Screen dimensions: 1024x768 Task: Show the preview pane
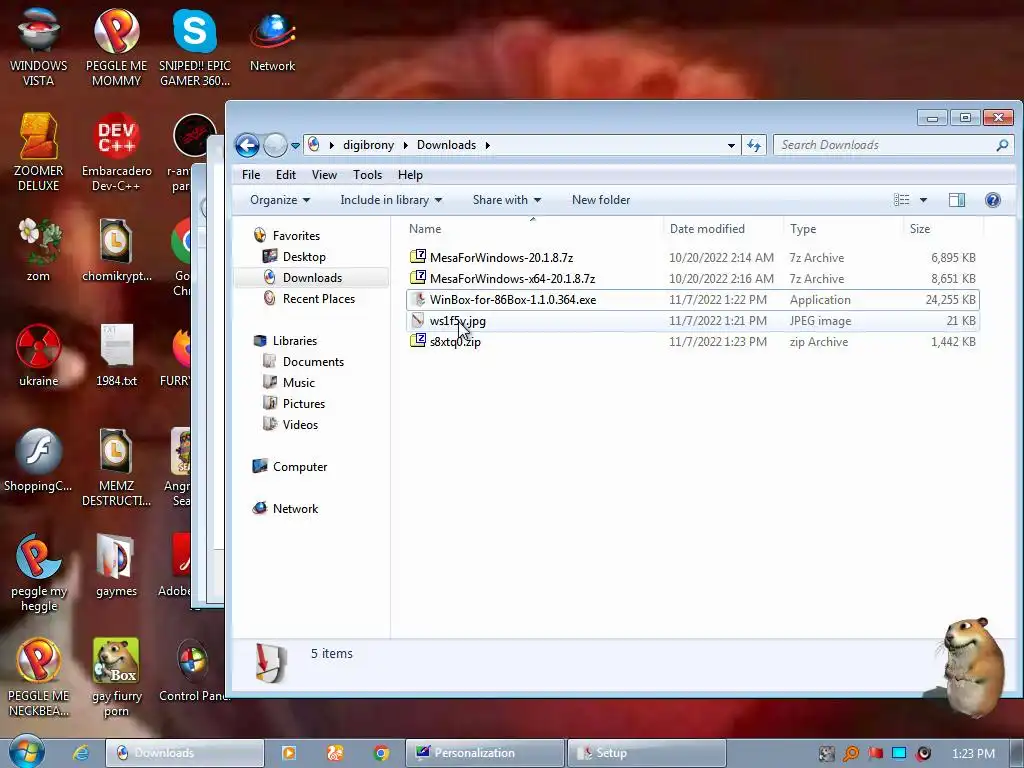pos(957,200)
